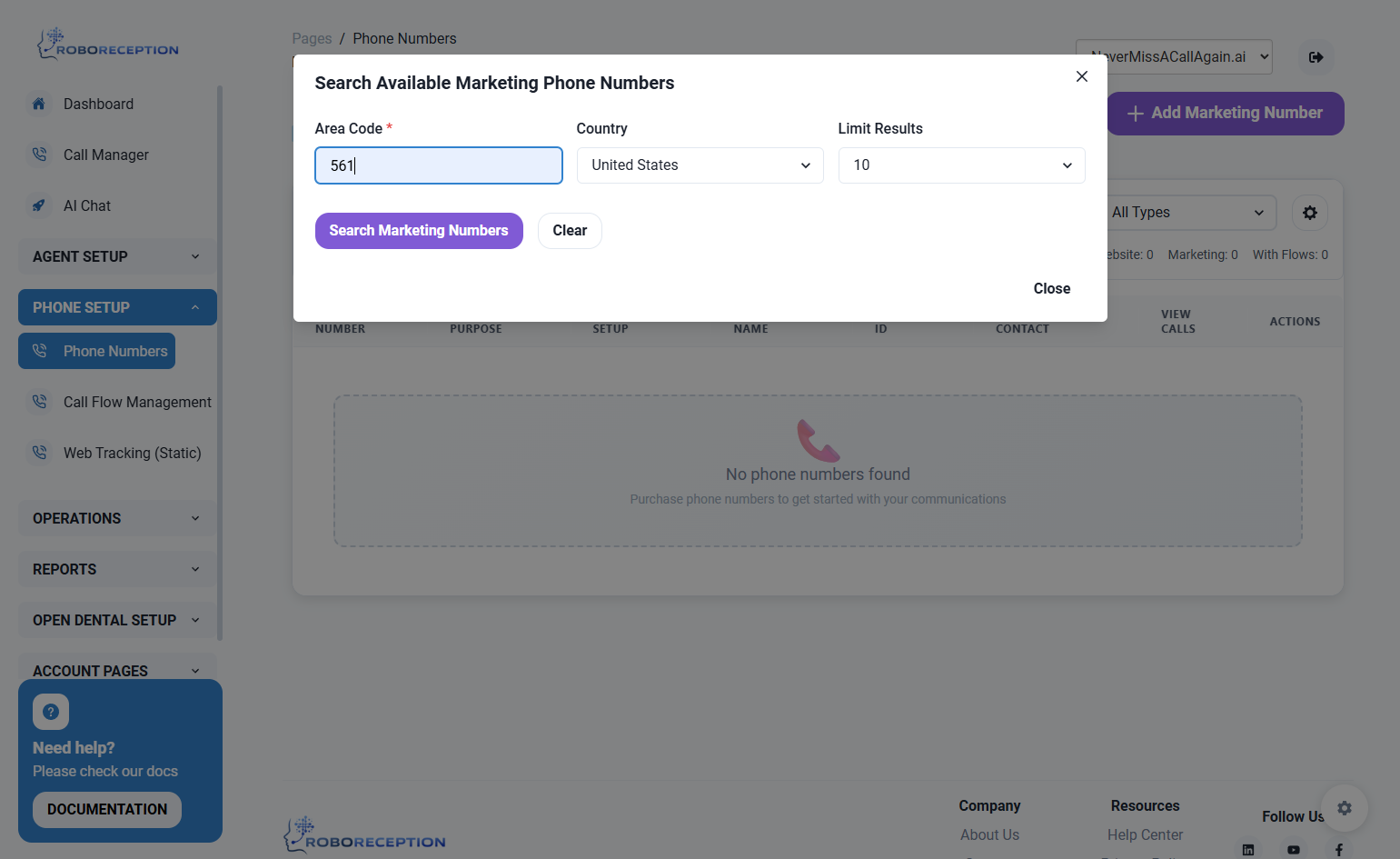Viewport: 1400px width, 859px height.
Task: Open the Help Center footer link
Action: click(x=1145, y=834)
